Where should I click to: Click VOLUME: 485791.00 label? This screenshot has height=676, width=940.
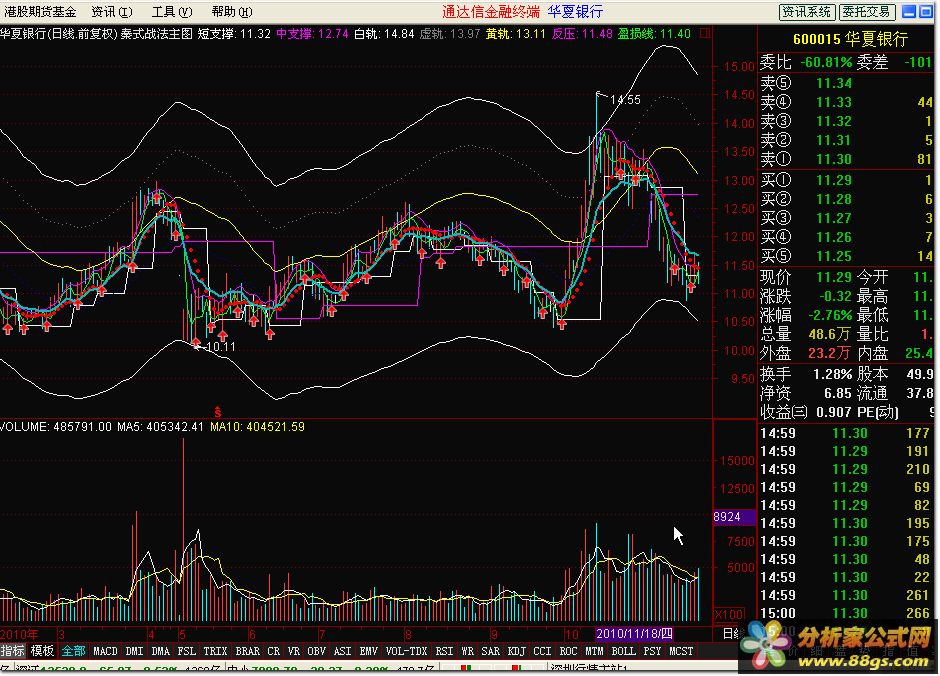click(x=56, y=427)
